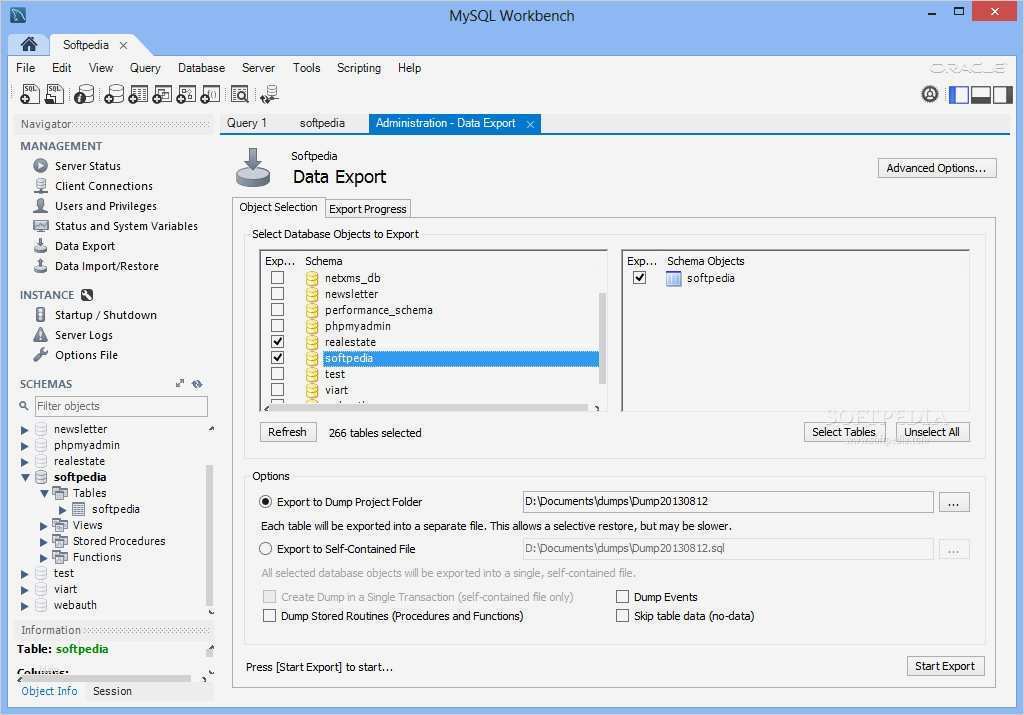Expand the Stored Procedures tree node
This screenshot has height=715, width=1024.
[43, 541]
